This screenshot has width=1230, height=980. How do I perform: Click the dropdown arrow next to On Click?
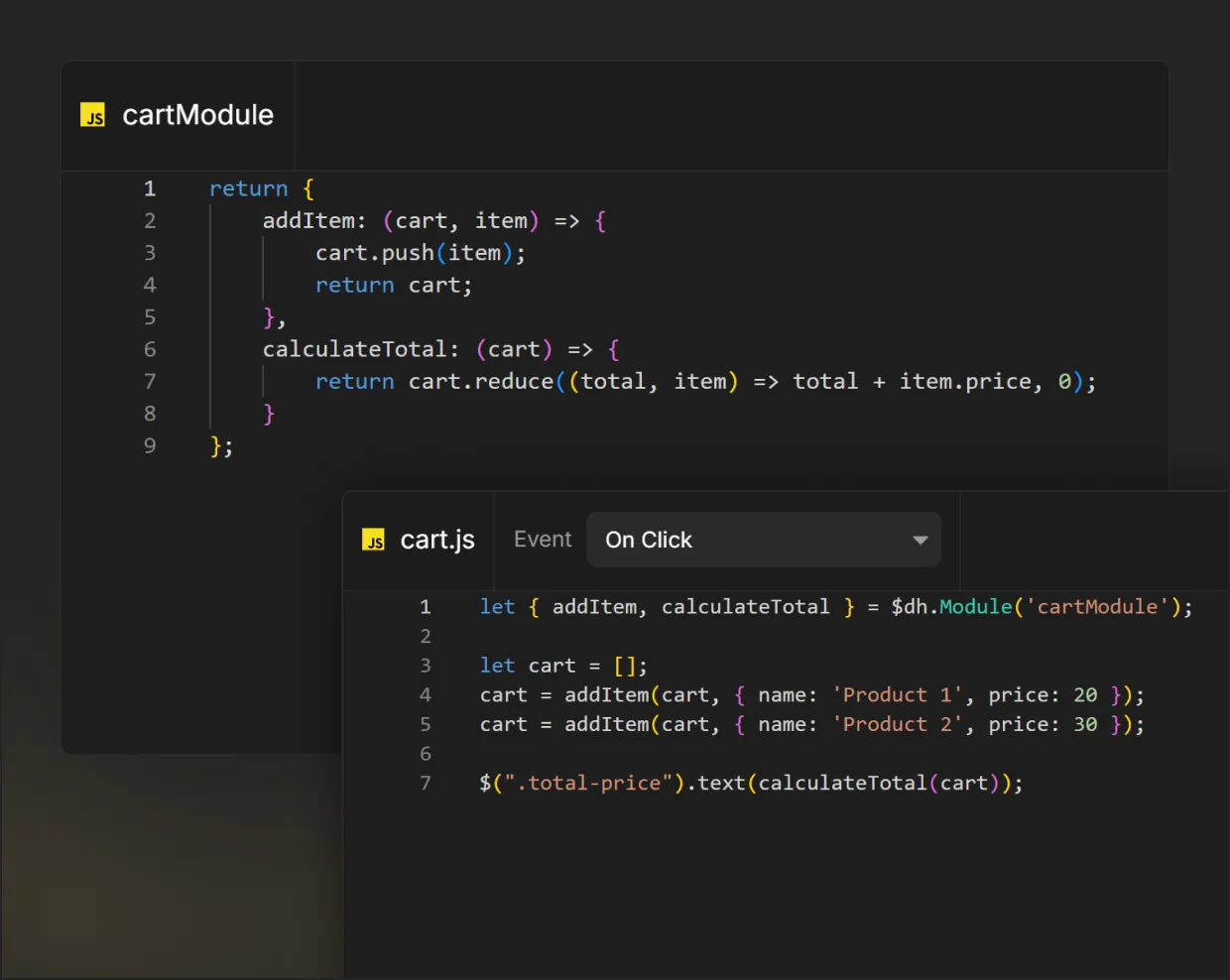[921, 541]
